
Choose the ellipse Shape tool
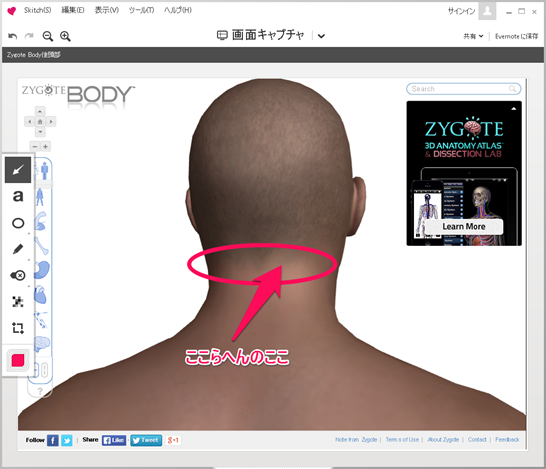[x=18, y=223]
